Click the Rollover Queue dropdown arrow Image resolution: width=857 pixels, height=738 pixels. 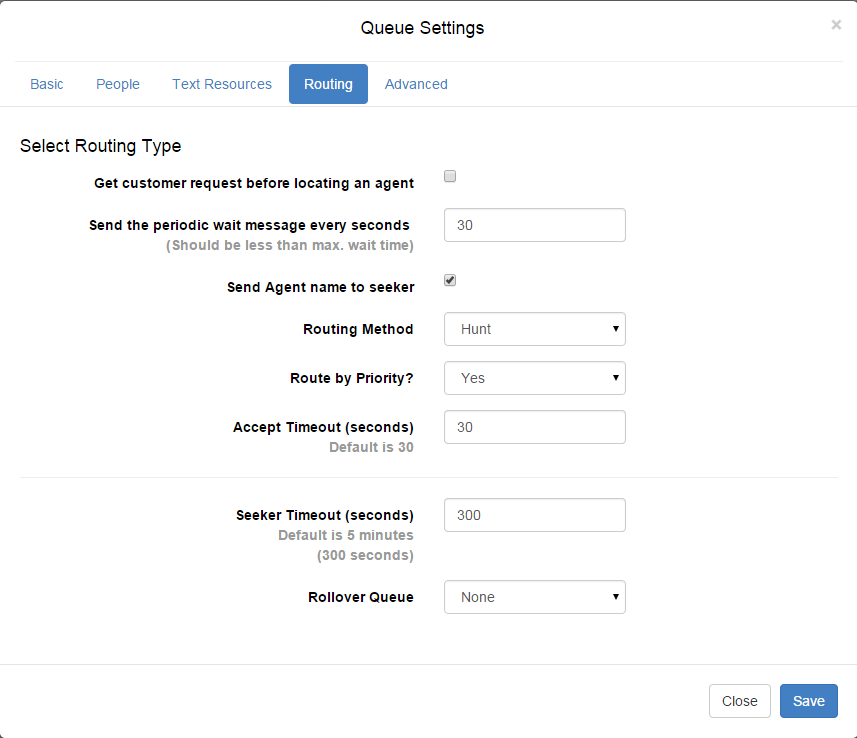click(615, 597)
